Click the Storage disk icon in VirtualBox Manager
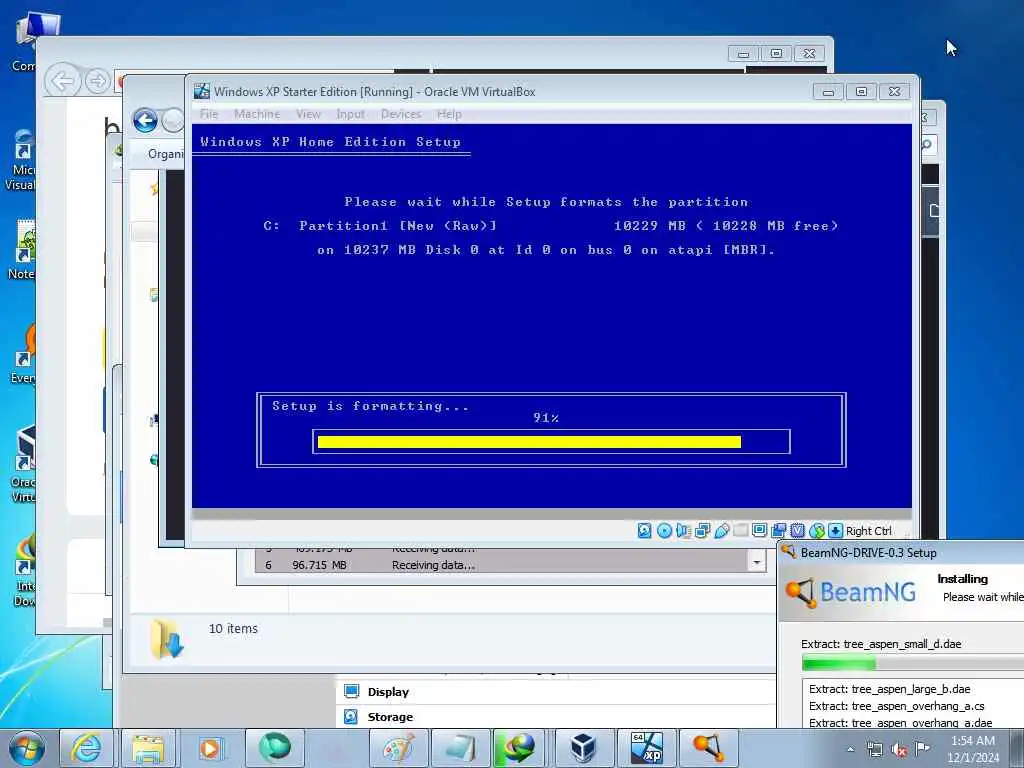The image size is (1024, 768). click(351, 716)
